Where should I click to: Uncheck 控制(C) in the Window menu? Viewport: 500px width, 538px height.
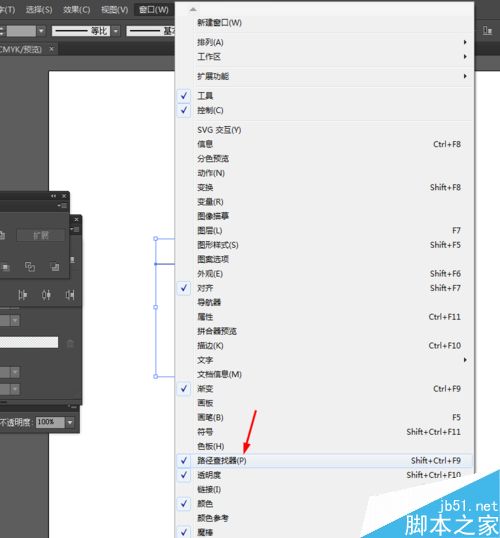click(324, 110)
